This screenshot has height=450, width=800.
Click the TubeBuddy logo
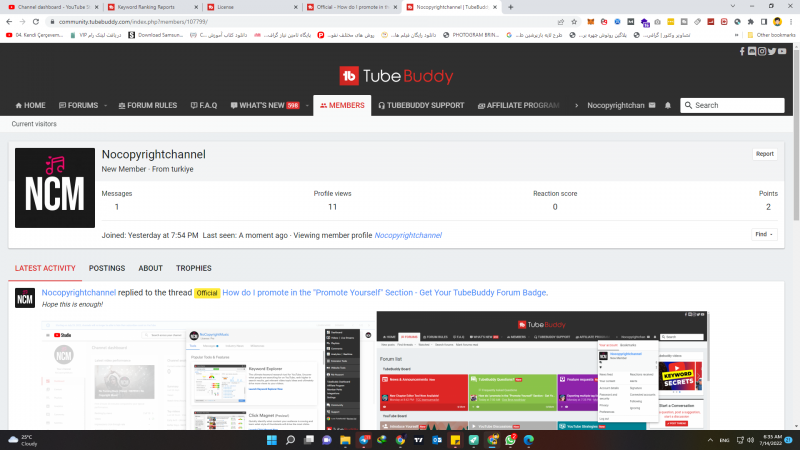(x=396, y=76)
